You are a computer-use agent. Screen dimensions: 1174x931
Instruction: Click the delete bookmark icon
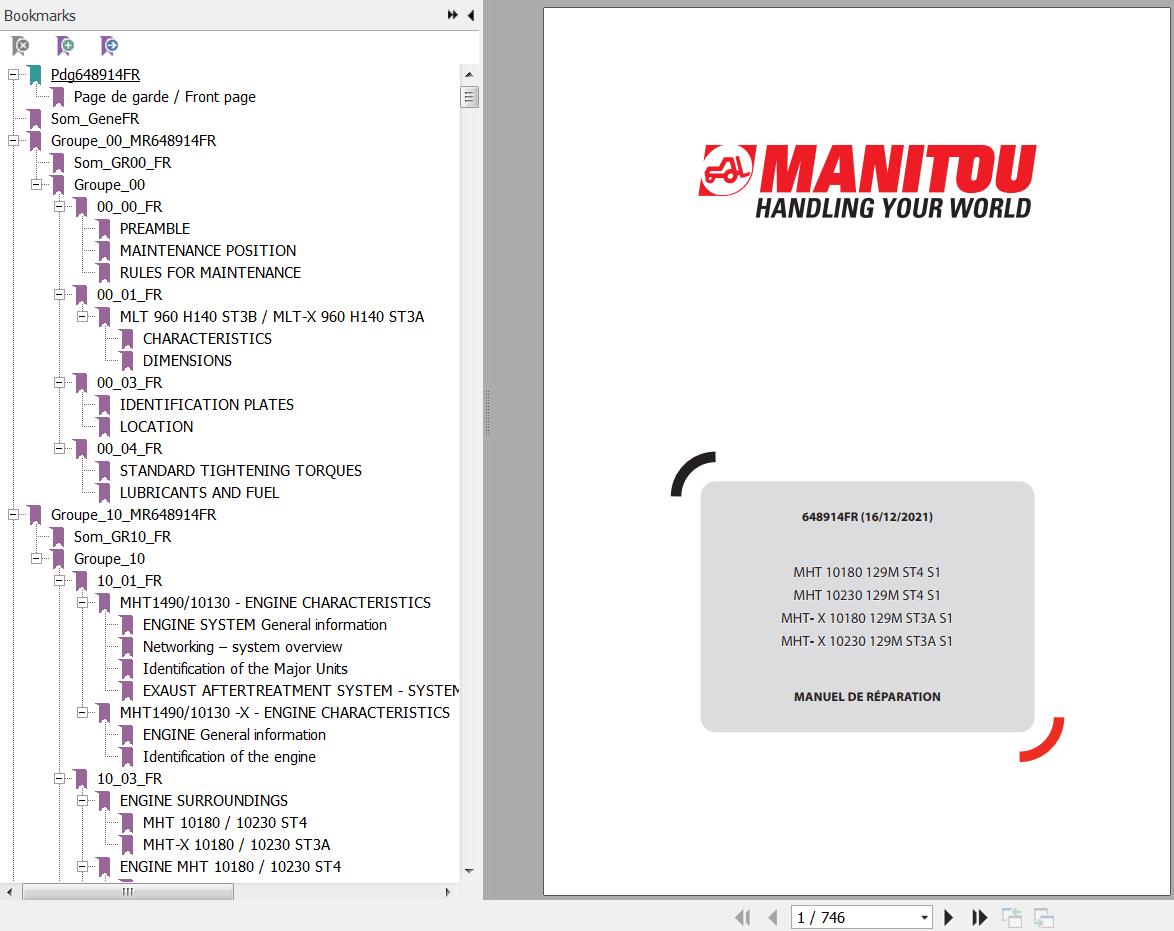click(20, 46)
